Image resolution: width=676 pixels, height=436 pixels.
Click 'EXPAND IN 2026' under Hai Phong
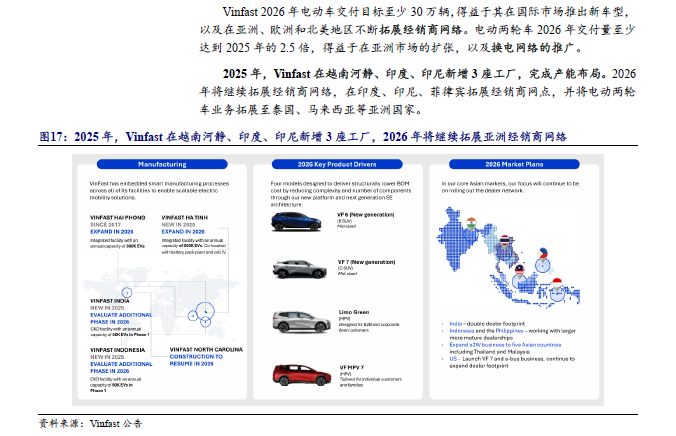tap(112, 232)
